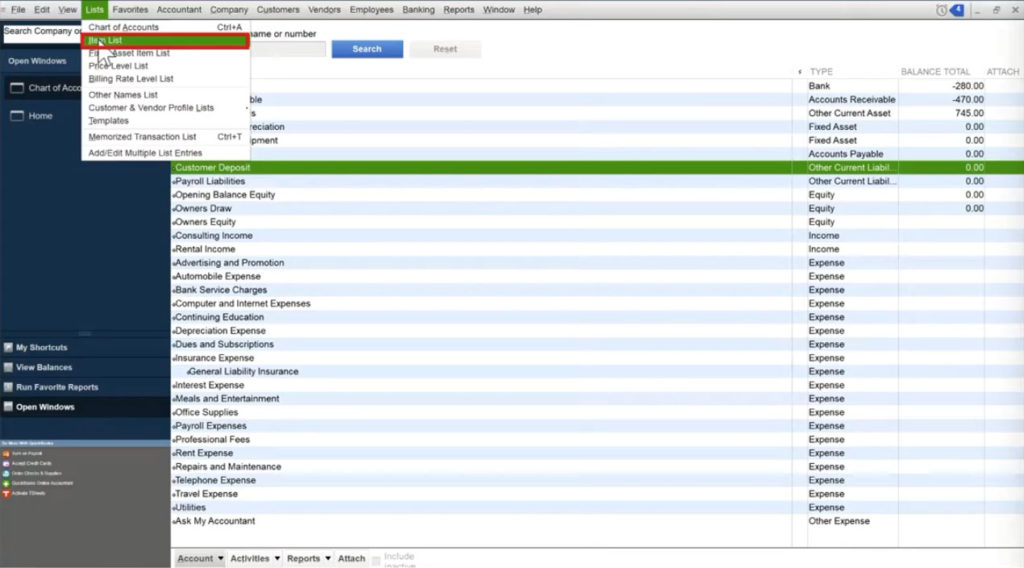This screenshot has width=1024, height=568.
Task: Expand the Reports dropdown at bottom
Action: coord(308,559)
